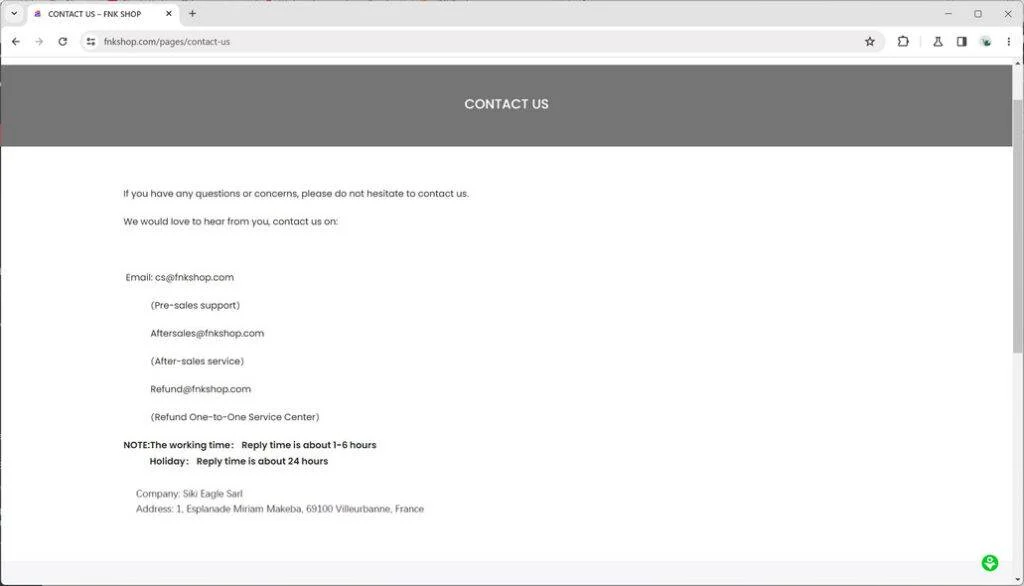Open the tab search dropdown arrow

tap(14, 13)
